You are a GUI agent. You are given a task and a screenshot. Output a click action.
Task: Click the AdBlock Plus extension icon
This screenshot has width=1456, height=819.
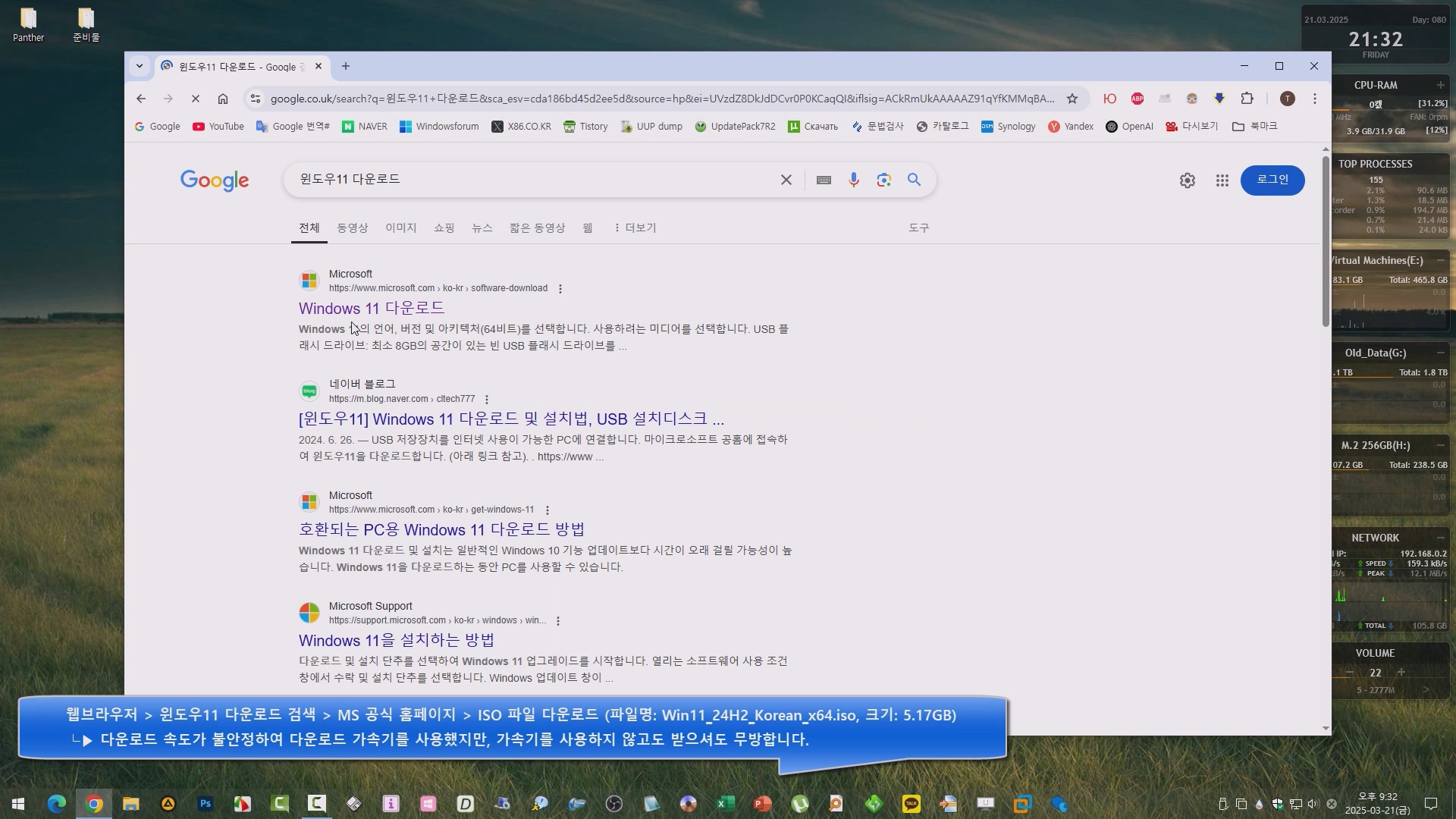[x=1137, y=99]
